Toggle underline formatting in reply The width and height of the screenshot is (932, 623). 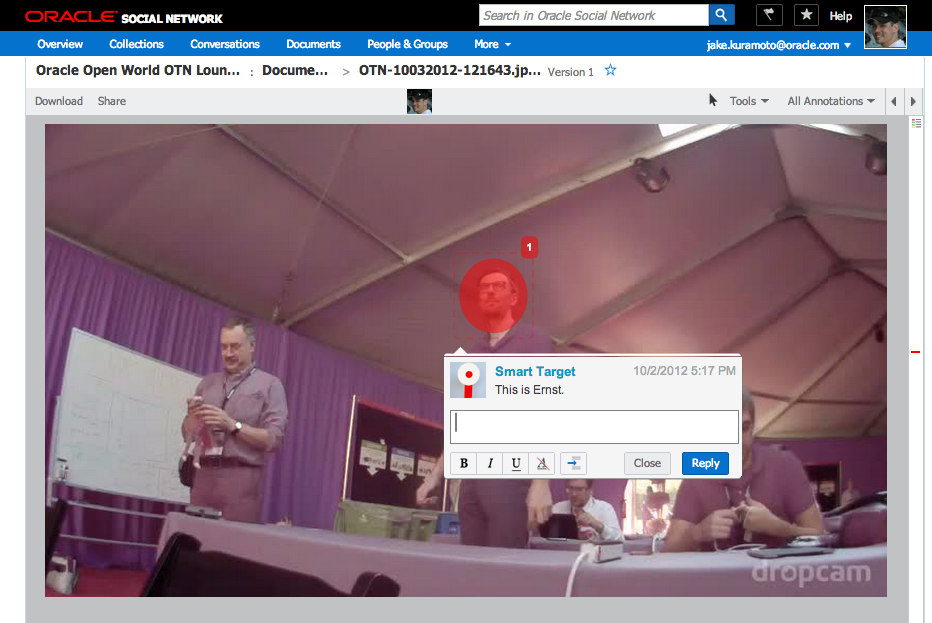516,463
